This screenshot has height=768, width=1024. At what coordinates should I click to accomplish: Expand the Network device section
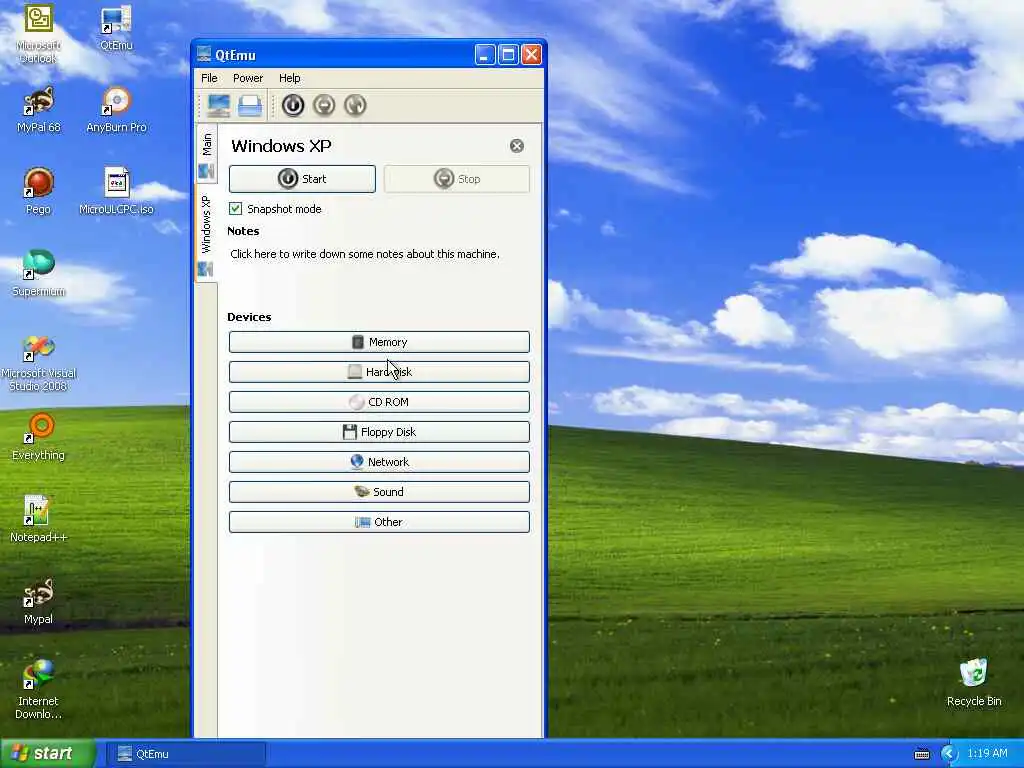[x=379, y=462]
